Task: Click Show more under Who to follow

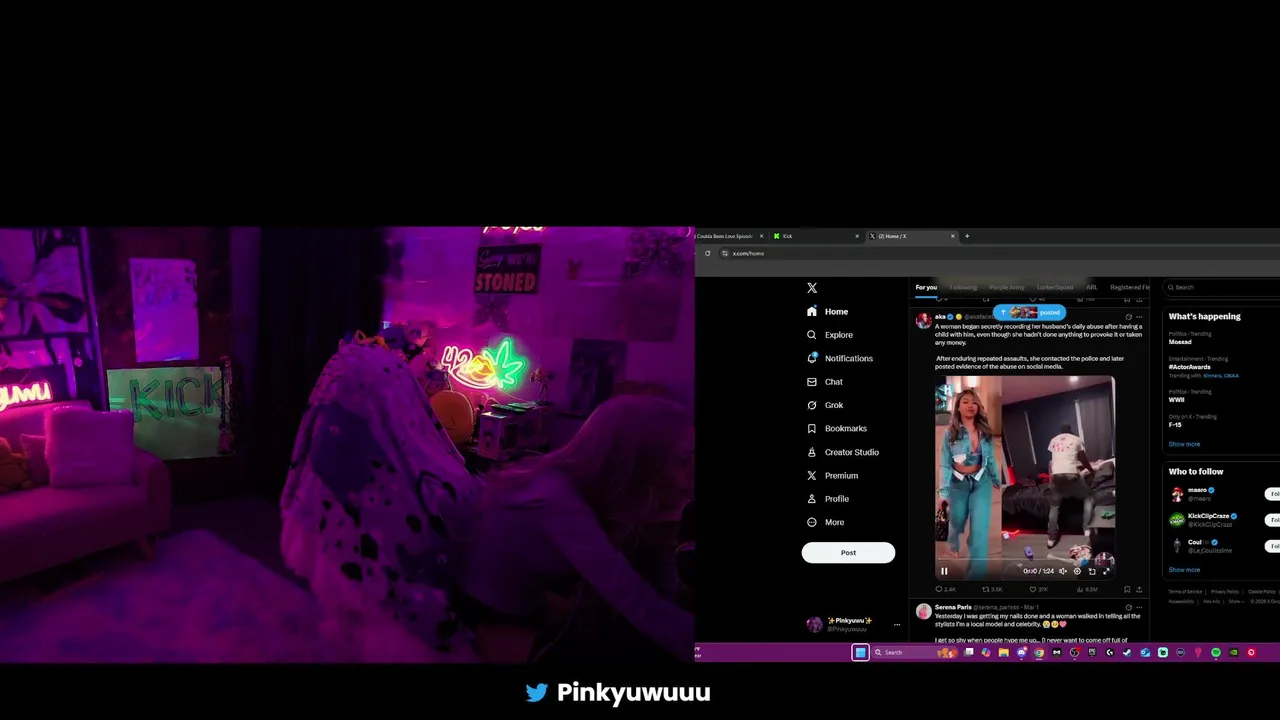Action: click(1184, 570)
